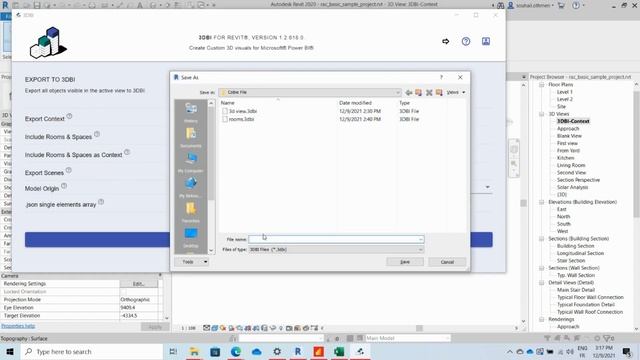Click the Save As dialog help question mark
640x360 pixels.
tap(441, 77)
